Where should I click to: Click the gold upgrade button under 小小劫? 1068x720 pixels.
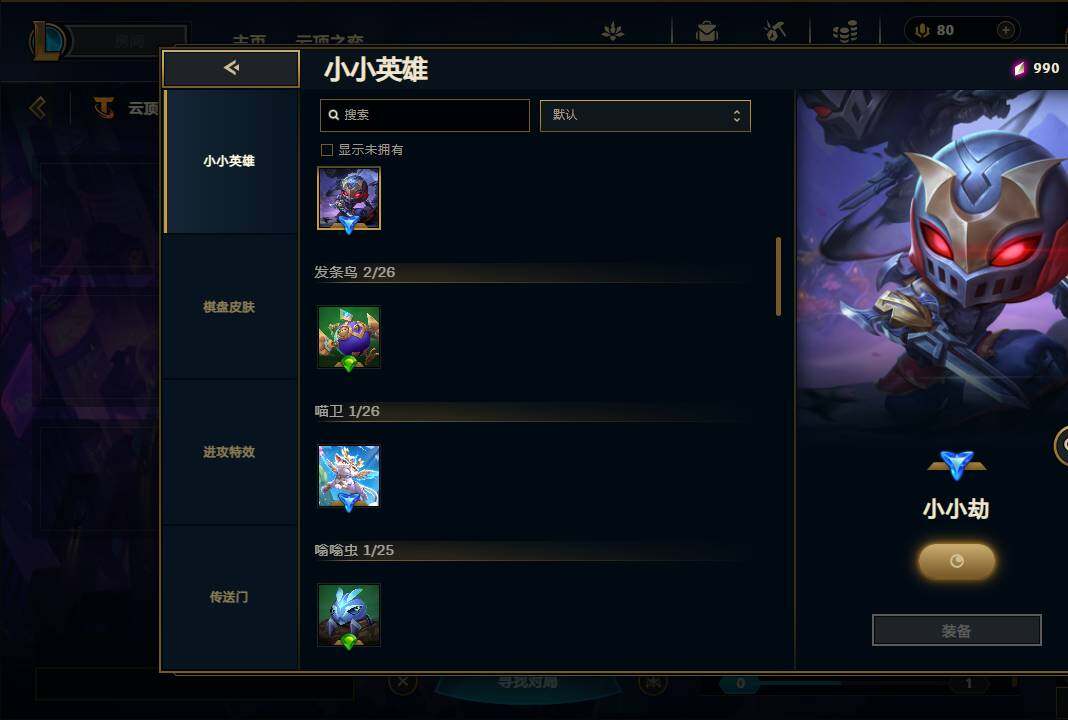click(x=956, y=561)
